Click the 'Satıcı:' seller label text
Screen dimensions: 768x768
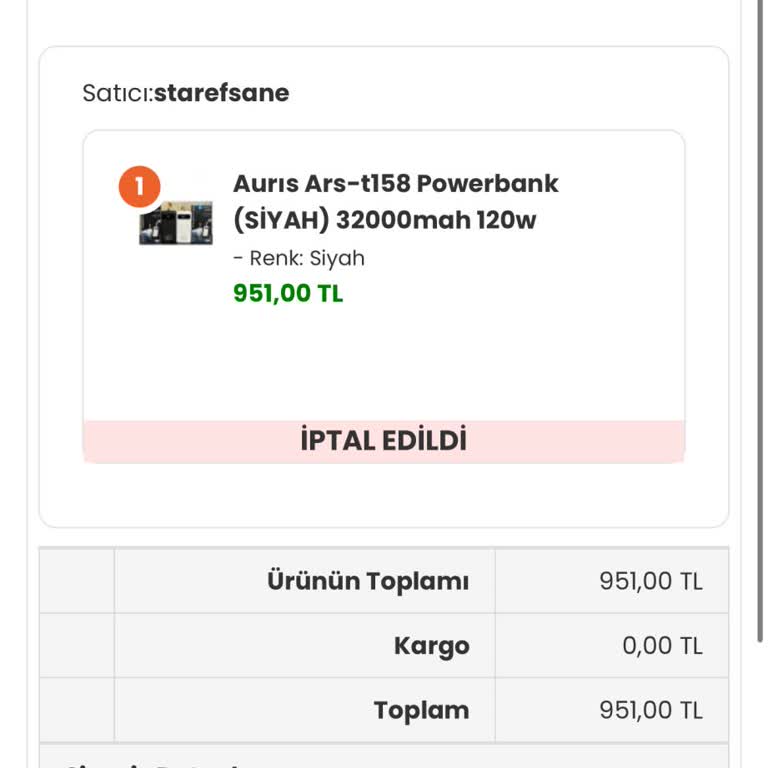117,93
